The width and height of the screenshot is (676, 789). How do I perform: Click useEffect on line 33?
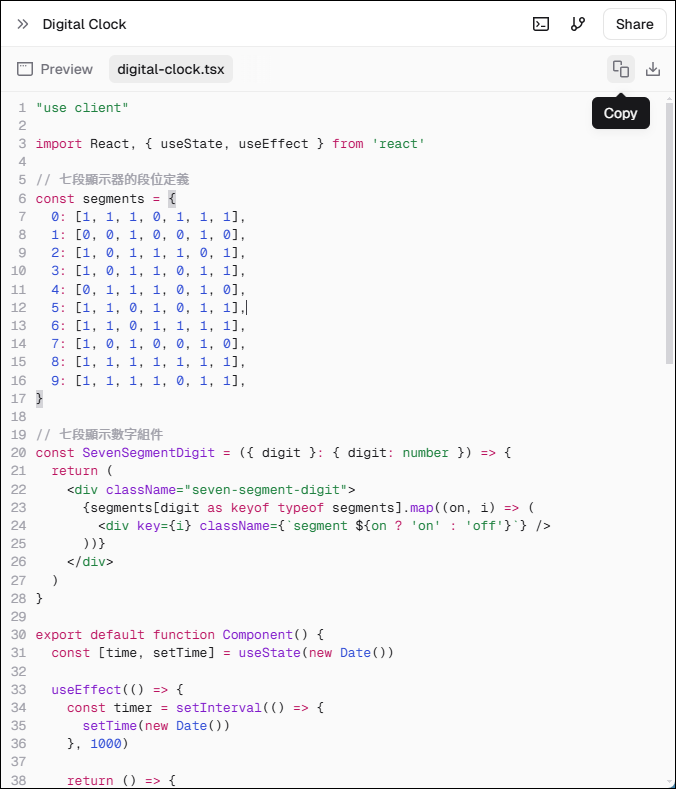pyautogui.click(x=86, y=689)
